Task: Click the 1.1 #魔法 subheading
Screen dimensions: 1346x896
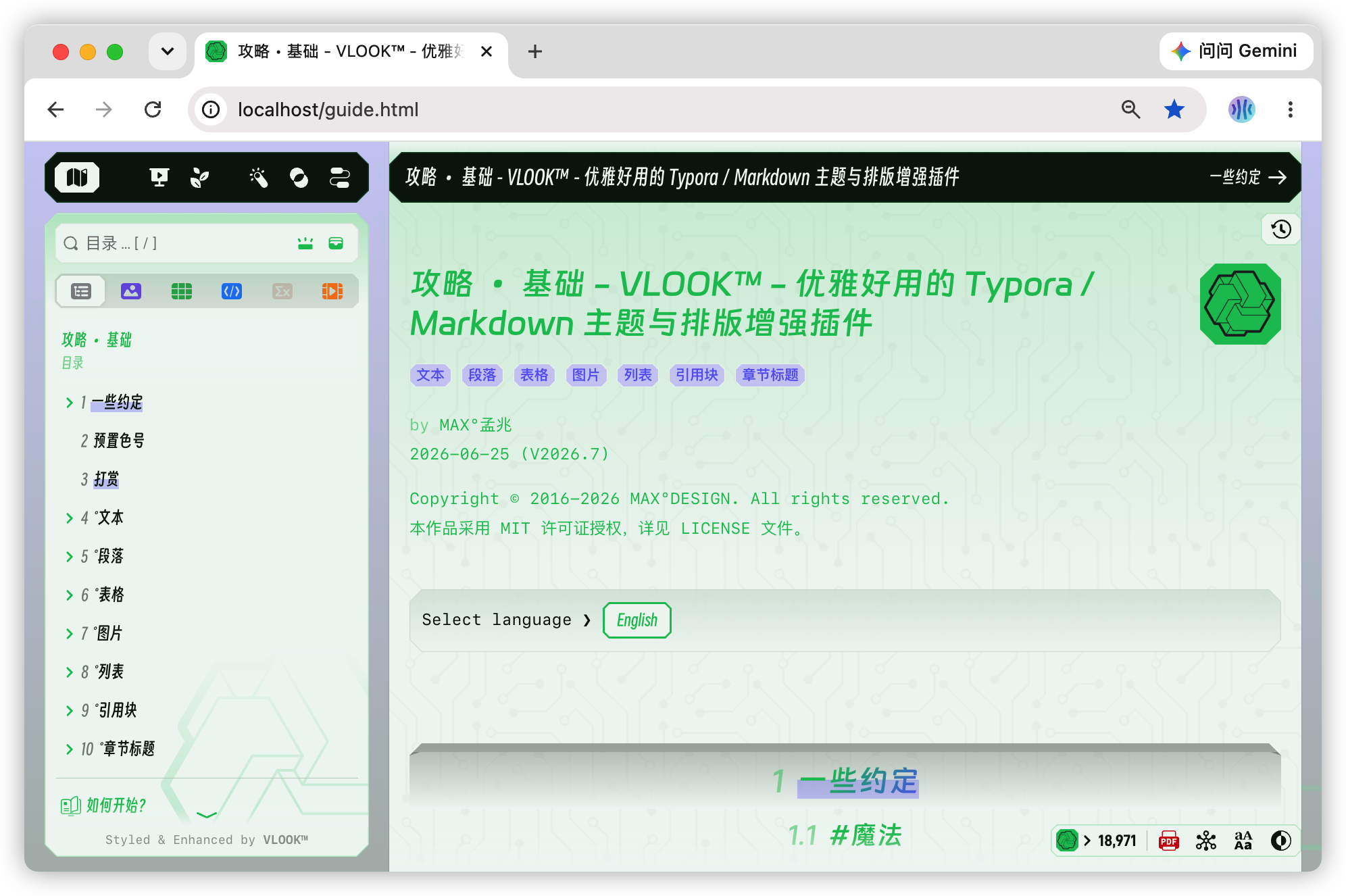Action: click(845, 836)
